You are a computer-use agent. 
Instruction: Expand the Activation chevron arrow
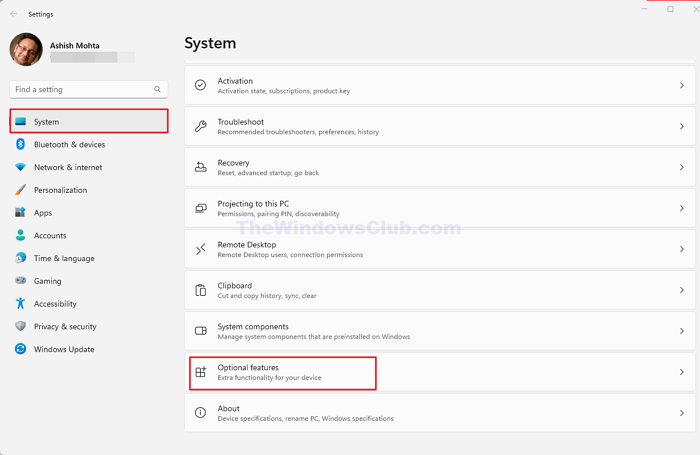682,86
